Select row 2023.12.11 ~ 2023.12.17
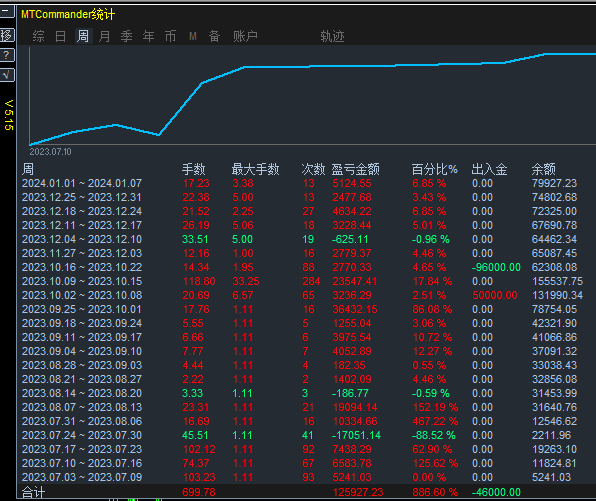This screenshot has width=596, height=501. click(x=302, y=225)
